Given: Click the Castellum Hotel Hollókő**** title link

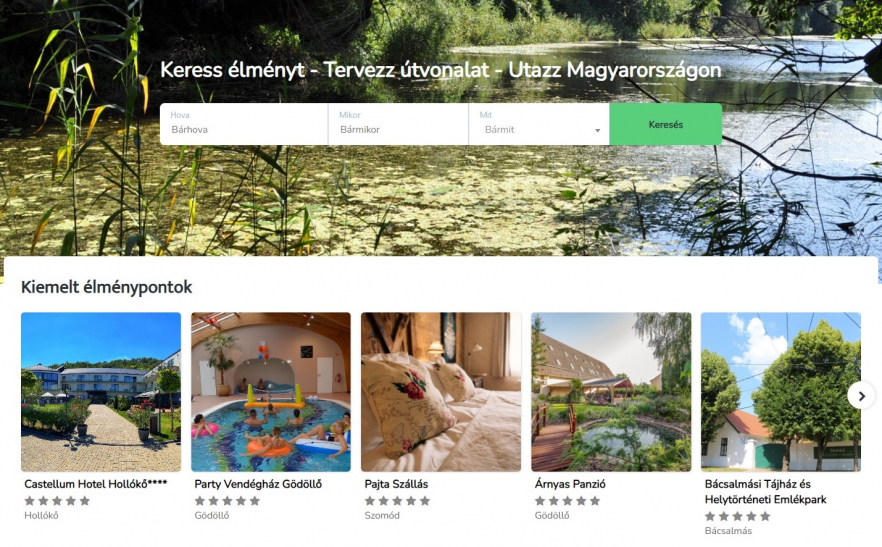Looking at the screenshot, I should point(96,483).
